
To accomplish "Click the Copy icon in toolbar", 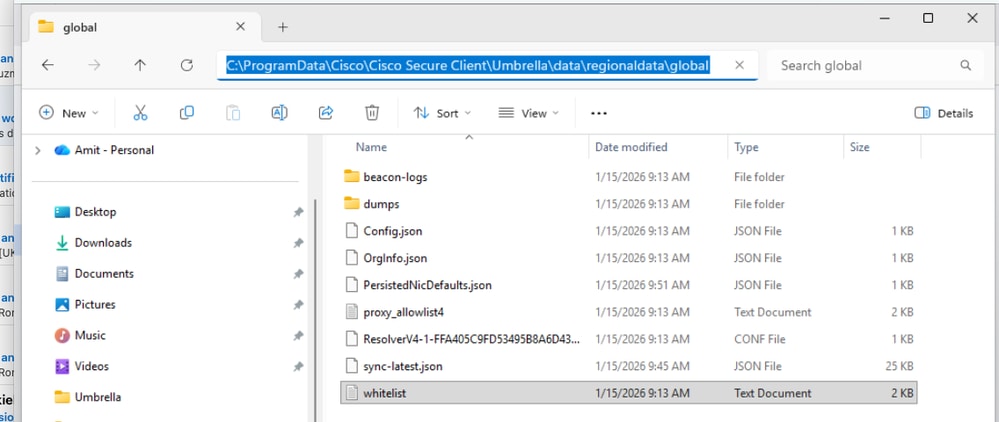I will [x=187, y=113].
